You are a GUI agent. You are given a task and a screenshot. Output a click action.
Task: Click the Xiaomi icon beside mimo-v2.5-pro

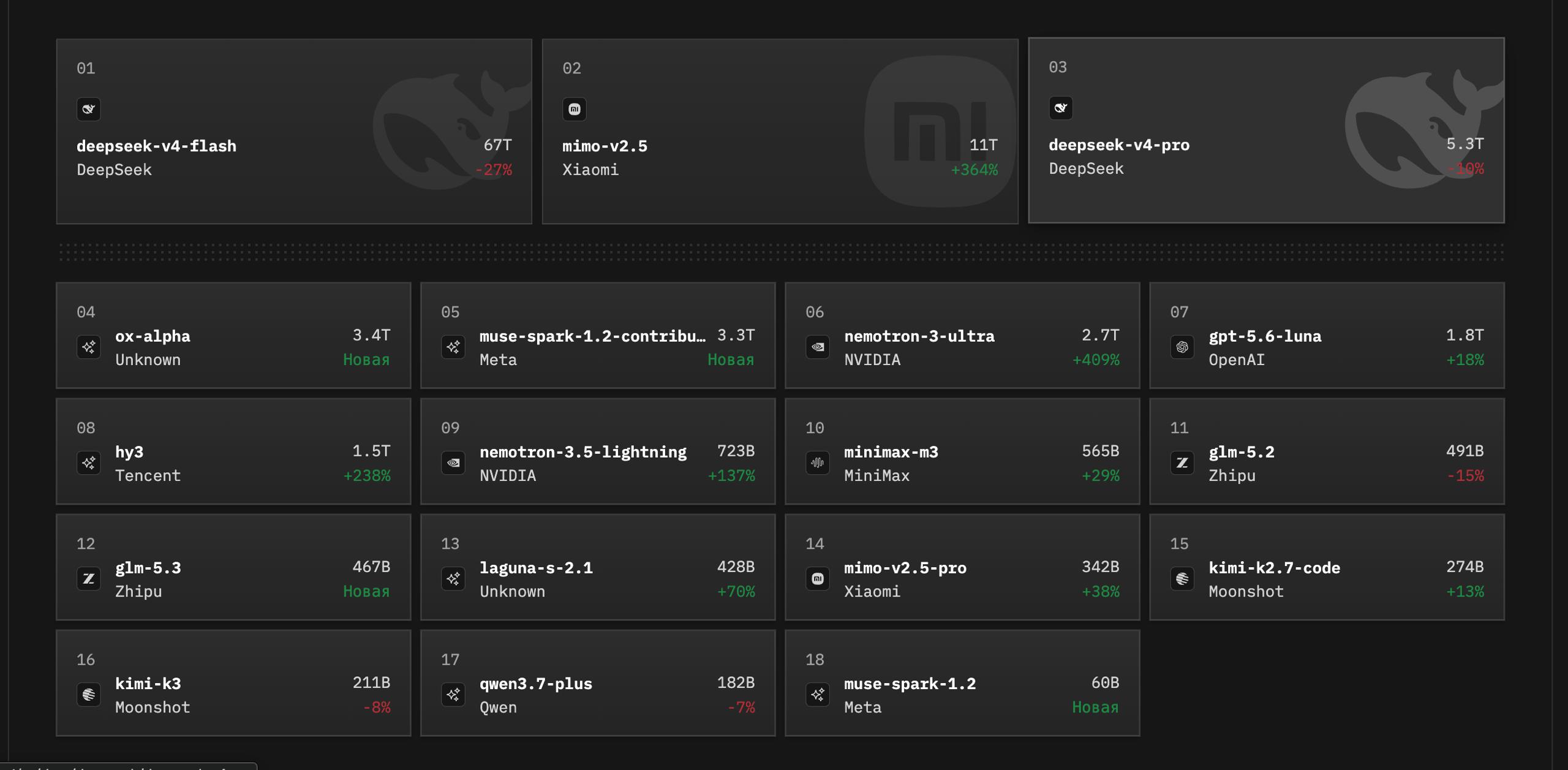[818, 579]
